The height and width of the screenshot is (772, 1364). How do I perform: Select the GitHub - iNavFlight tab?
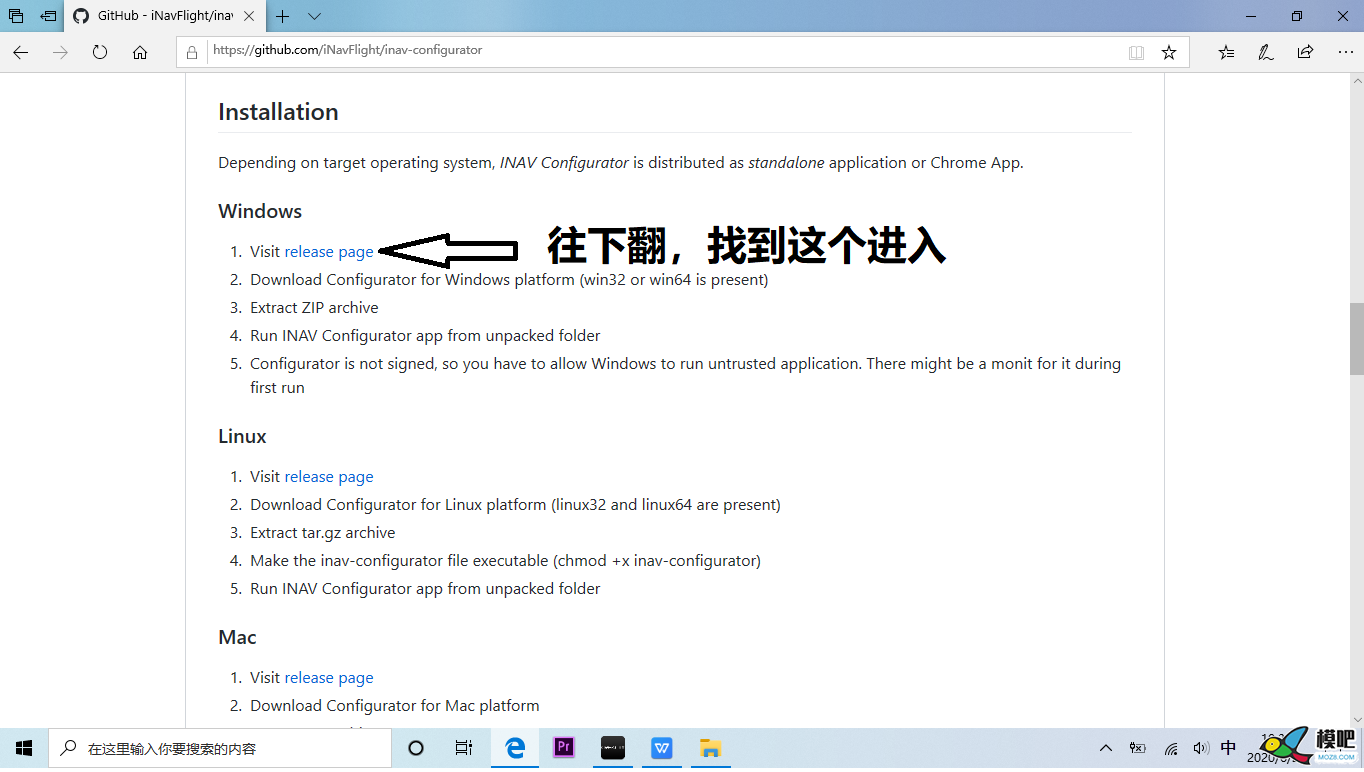[x=165, y=16]
